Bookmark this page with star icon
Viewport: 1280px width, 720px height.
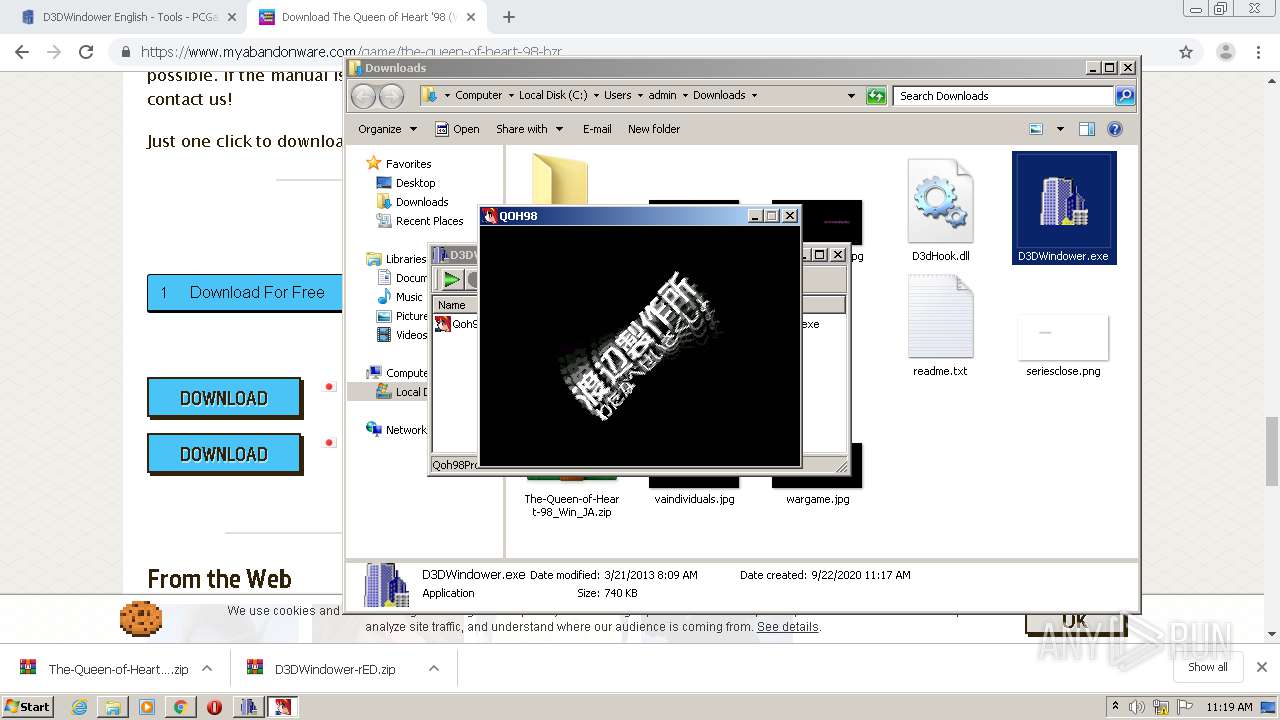(x=1186, y=52)
